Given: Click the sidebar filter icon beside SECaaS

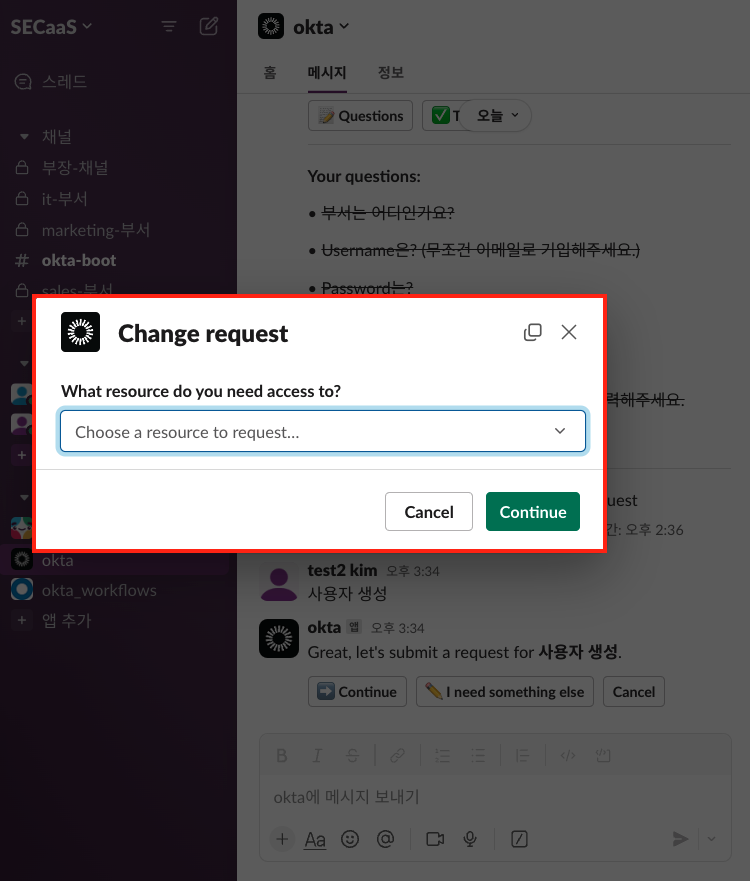Looking at the screenshot, I should pos(169,27).
